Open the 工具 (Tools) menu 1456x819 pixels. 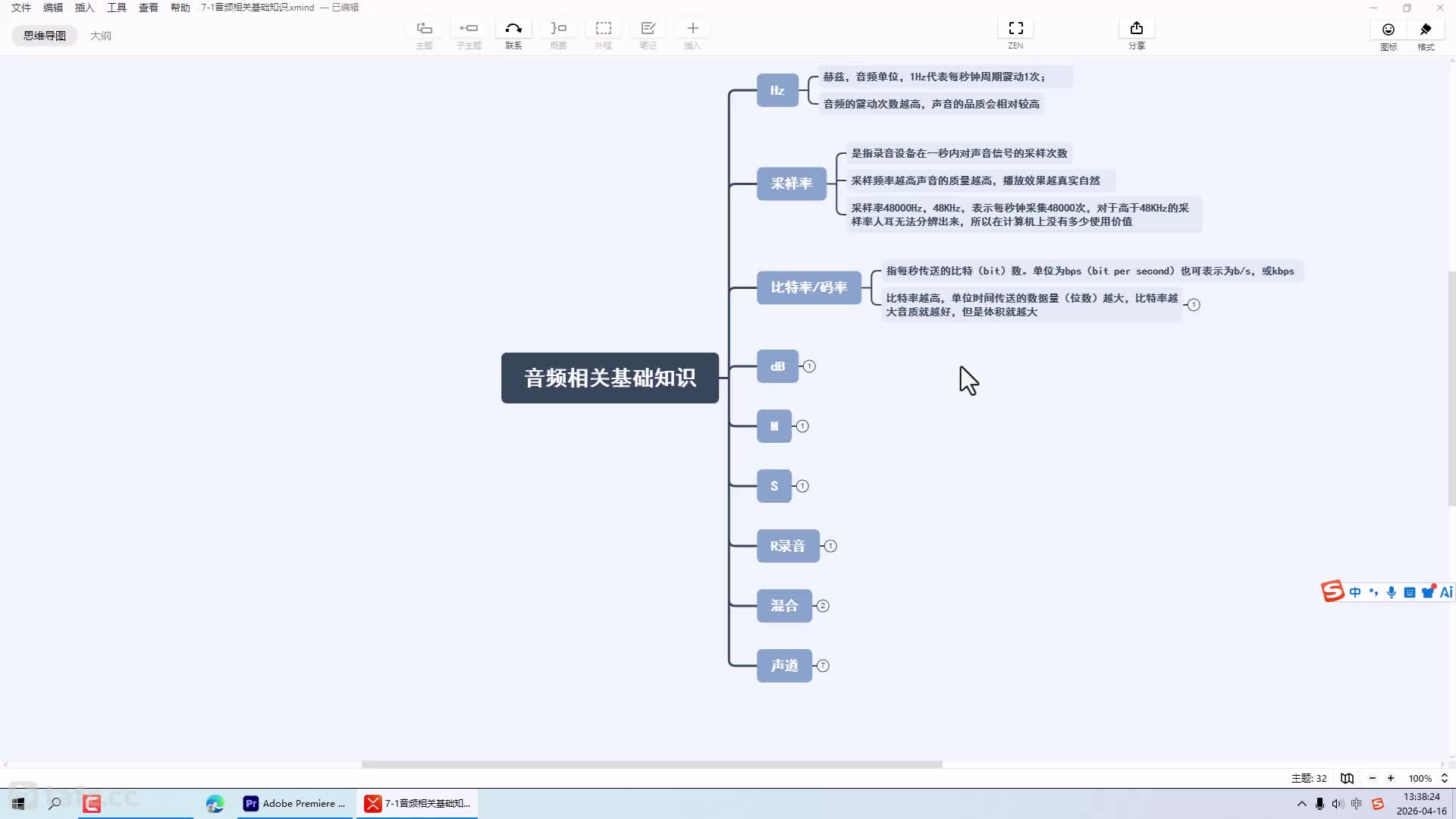pyautogui.click(x=117, y=8)
